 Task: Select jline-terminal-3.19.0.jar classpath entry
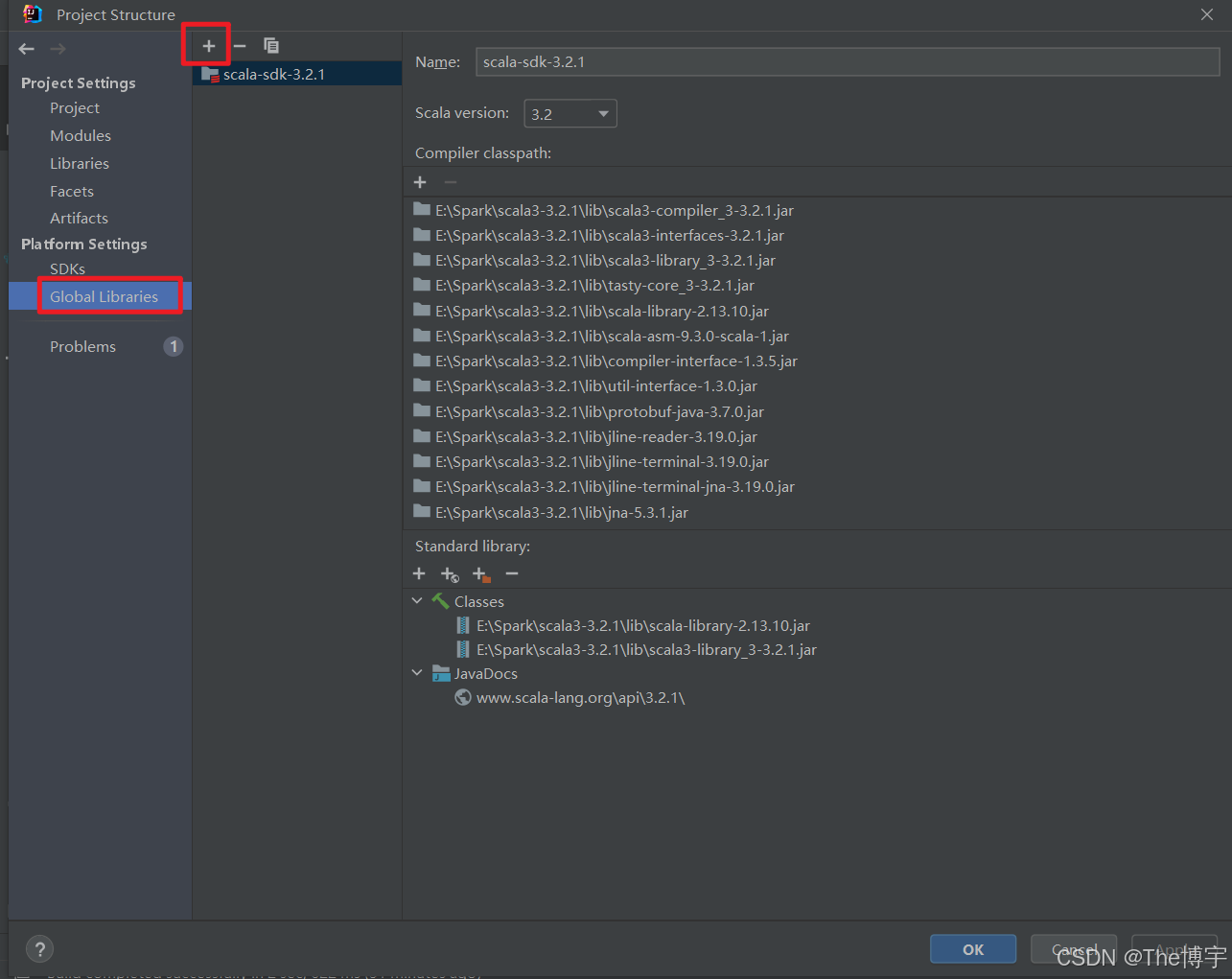click(x=601, y=462)
